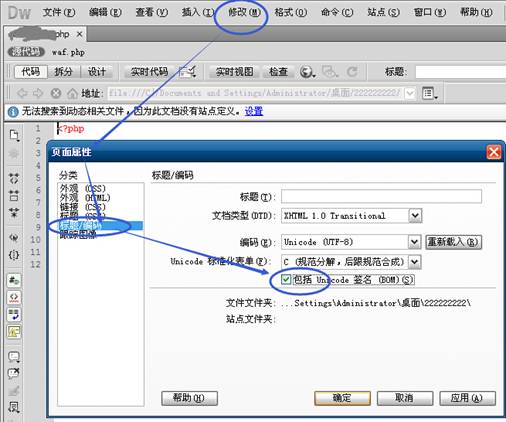Click the open documents icon in coding toolbar

pyautogui.click(x=14, y=135)
